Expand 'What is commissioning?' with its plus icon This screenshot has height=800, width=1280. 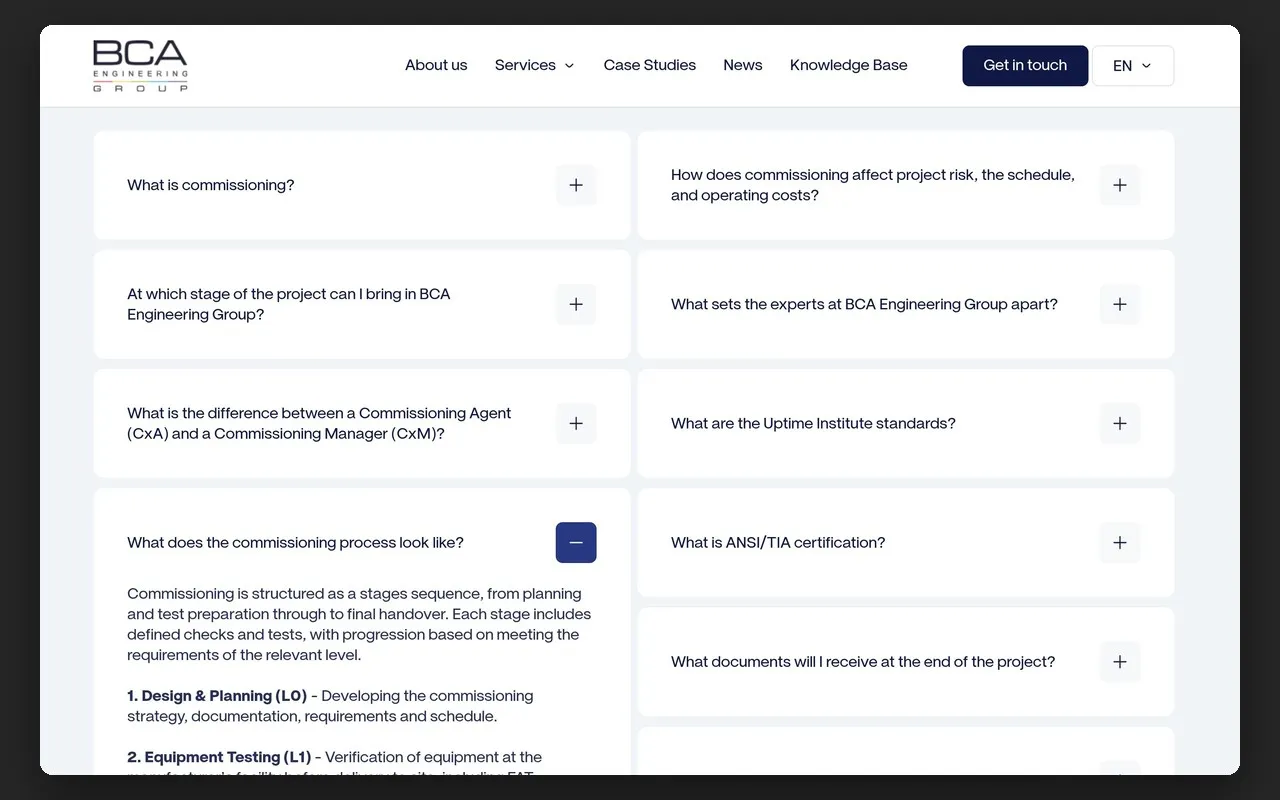(x=576, y=185)
